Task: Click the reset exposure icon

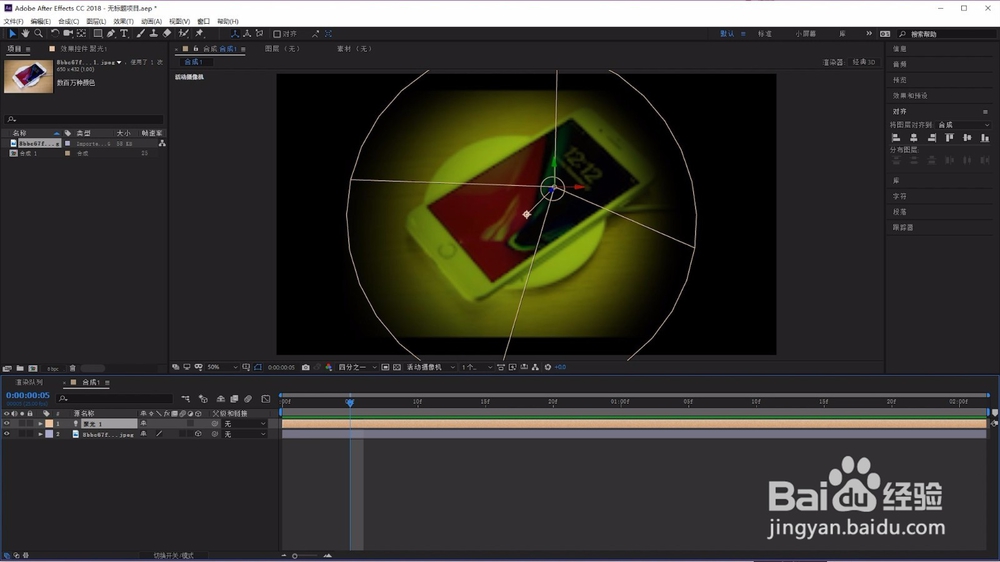Action: coord(548,367)
